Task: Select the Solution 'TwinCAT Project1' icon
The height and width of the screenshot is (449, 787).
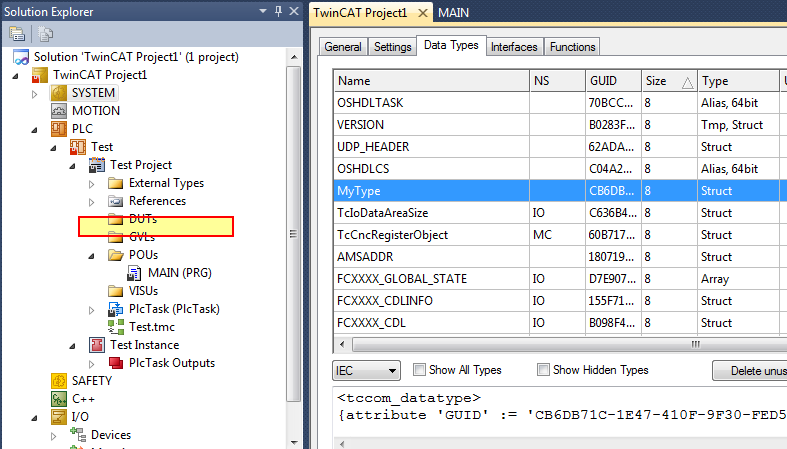Action: 21,57
